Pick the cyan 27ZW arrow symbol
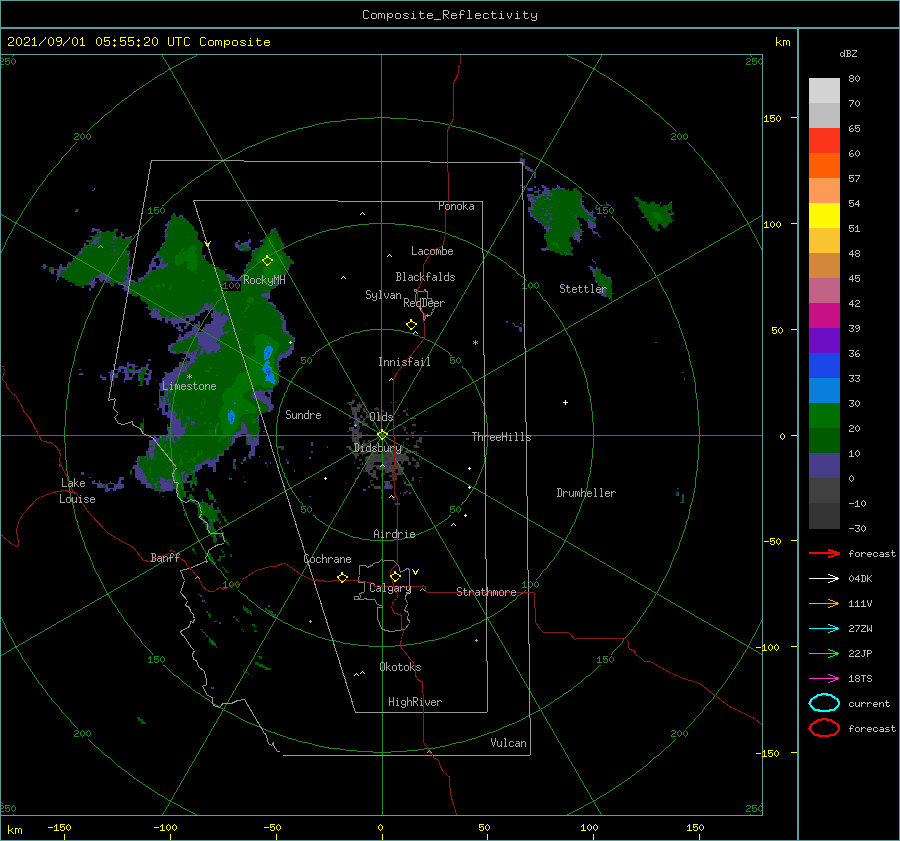The height and width of the screenshot is (841, 900). (x=824, y=629)
